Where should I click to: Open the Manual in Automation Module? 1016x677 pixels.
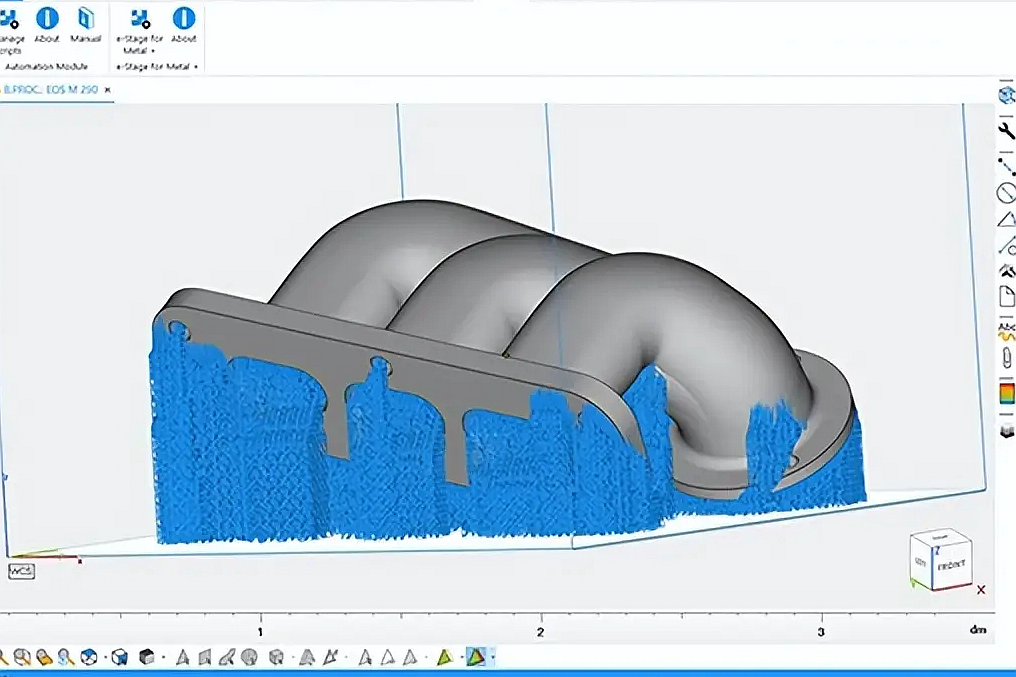click(x=85, y=19)
